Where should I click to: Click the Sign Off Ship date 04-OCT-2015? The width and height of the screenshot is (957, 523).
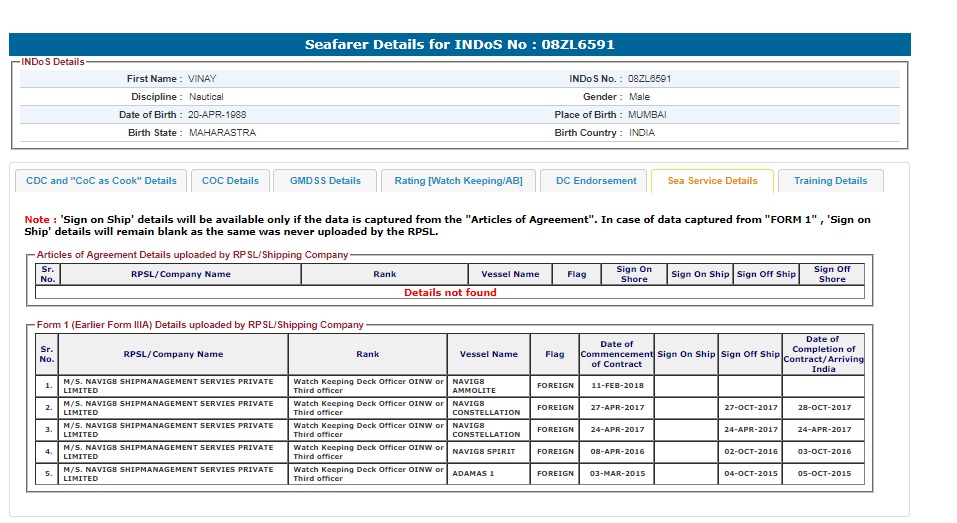(x=750, y=474)
